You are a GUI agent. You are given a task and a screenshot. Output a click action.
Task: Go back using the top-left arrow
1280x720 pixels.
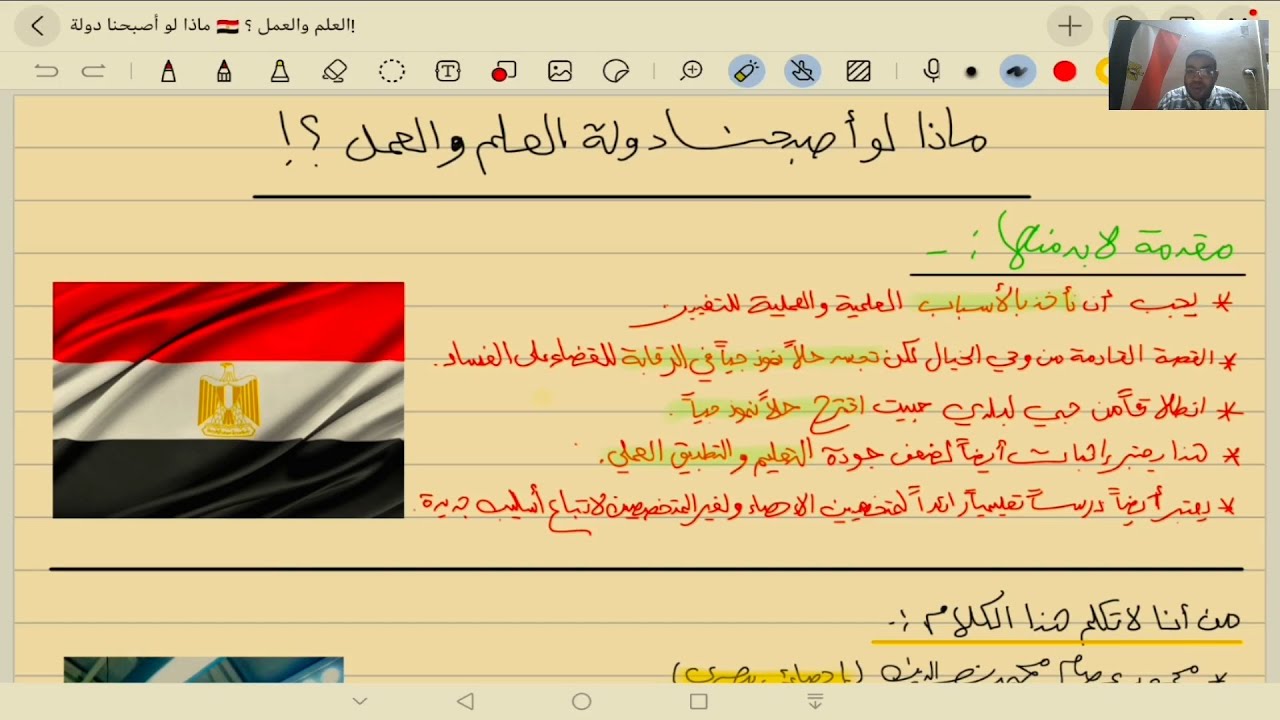[x=37, y=26]
